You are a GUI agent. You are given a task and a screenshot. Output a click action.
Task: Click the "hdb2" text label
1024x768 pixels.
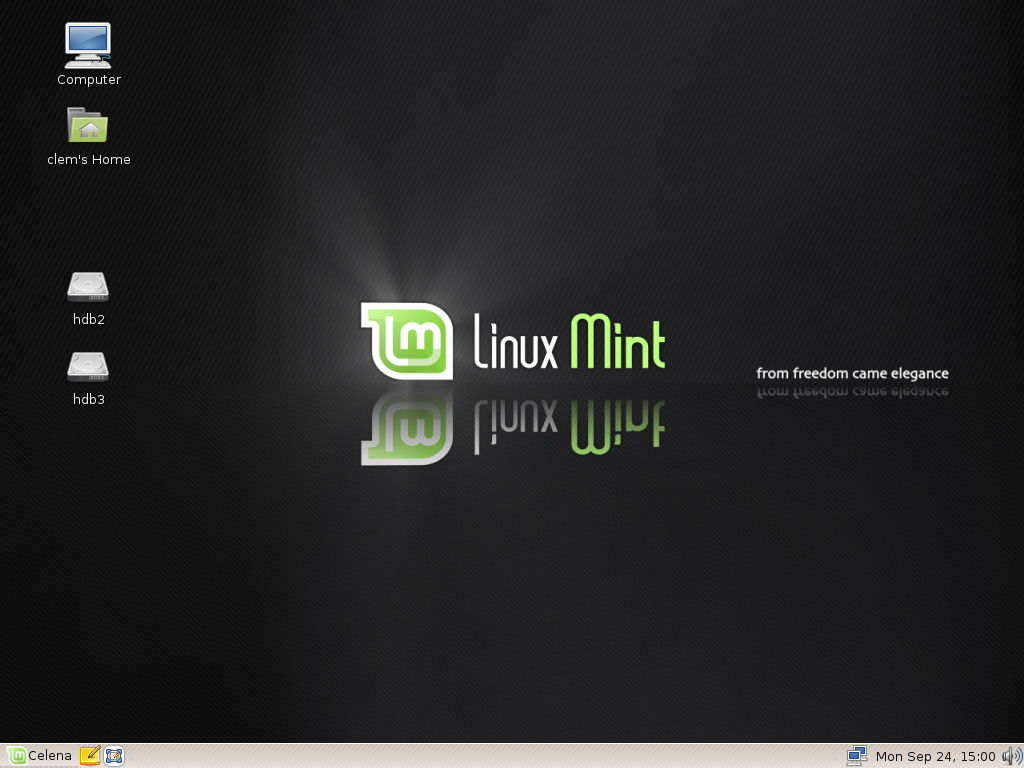[89, 320]
